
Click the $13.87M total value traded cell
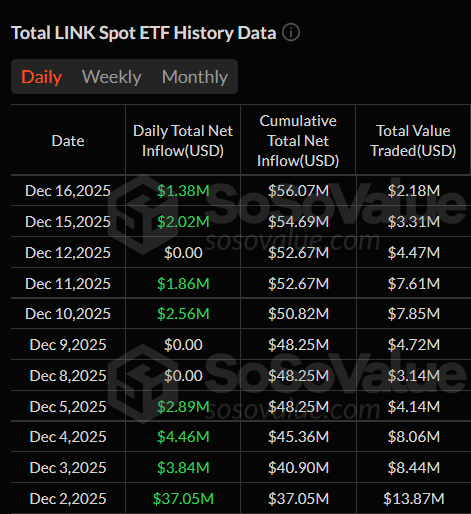tap(414, 499)
